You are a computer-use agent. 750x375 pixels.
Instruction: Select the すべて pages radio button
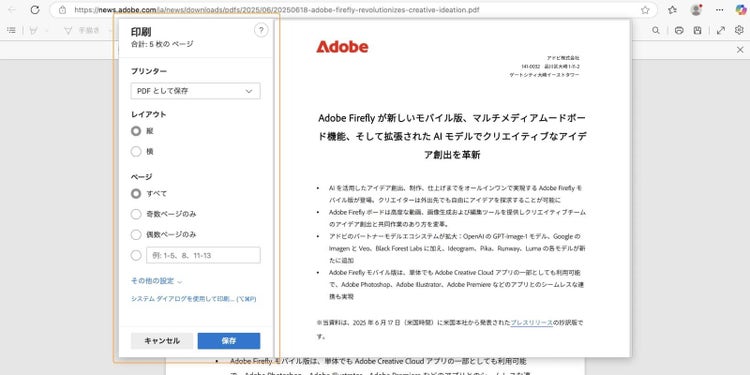click(x=136, y=194)
